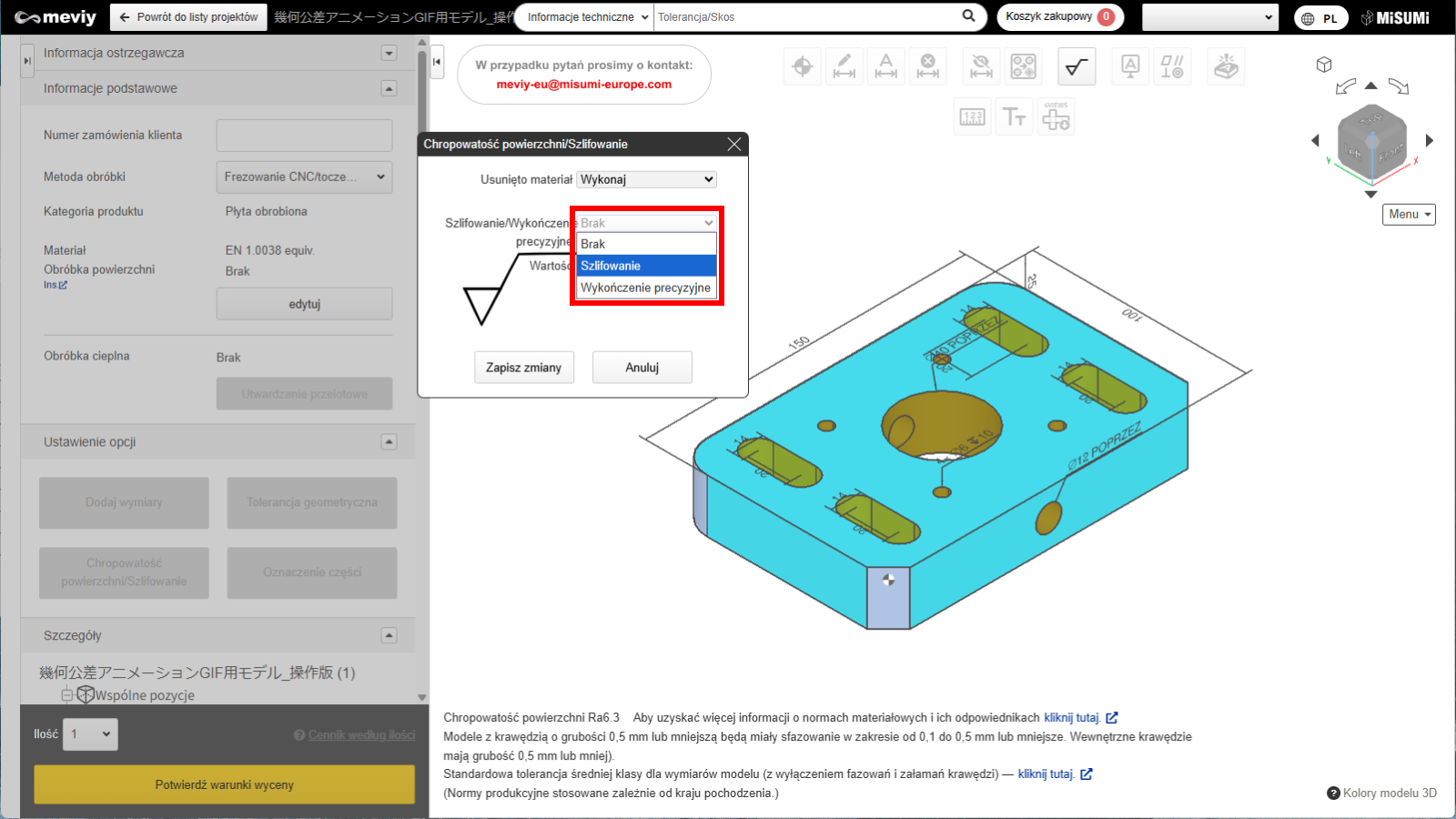Click the Zapisz zmiany button

point(523,368)
